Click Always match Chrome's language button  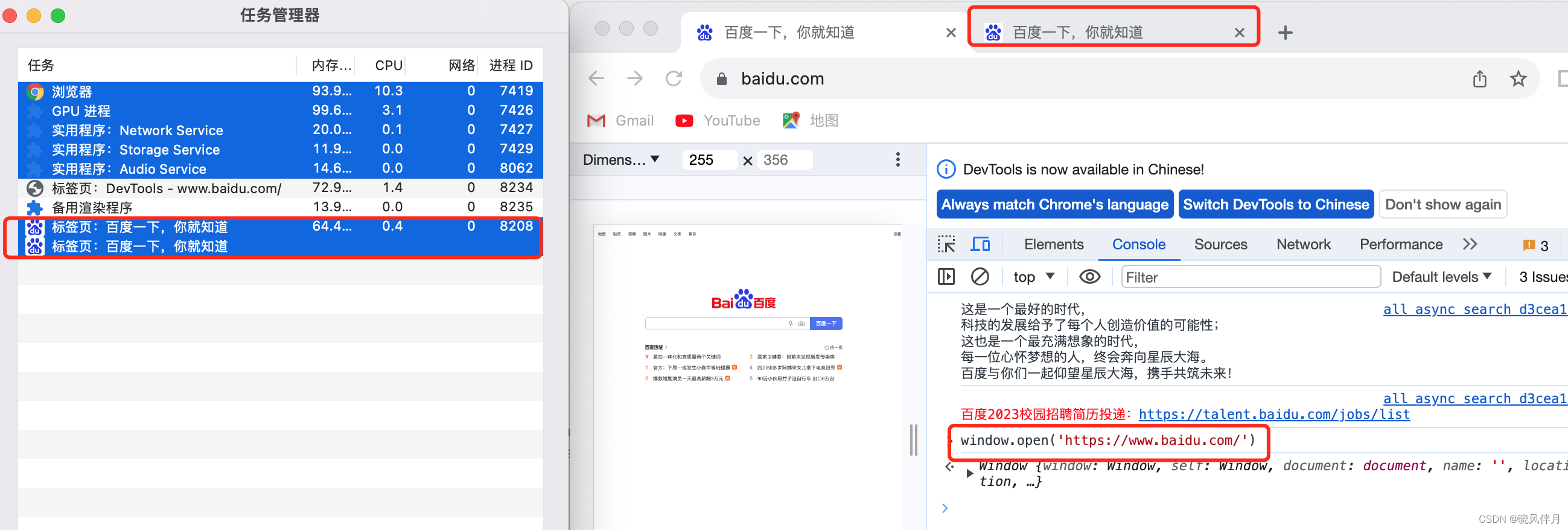tap(1054, 205)
